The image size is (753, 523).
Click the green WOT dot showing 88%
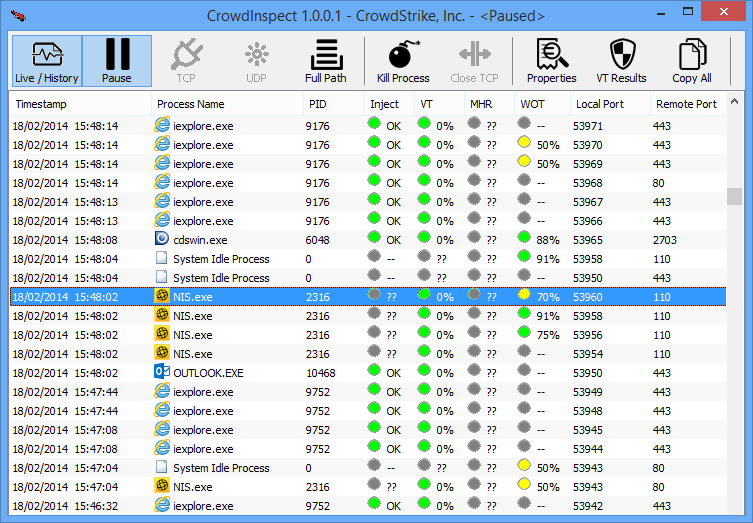(524, 237)
